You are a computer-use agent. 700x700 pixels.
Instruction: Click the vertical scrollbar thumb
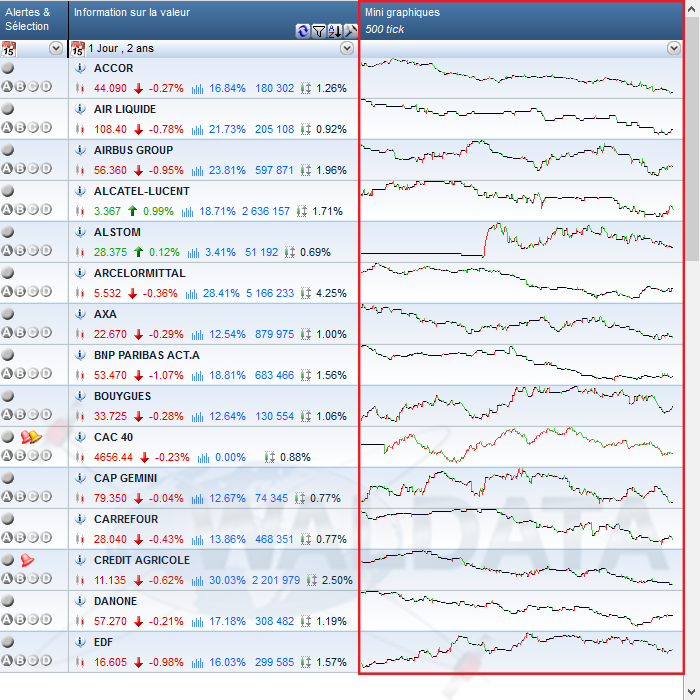(x=692, y=138)
